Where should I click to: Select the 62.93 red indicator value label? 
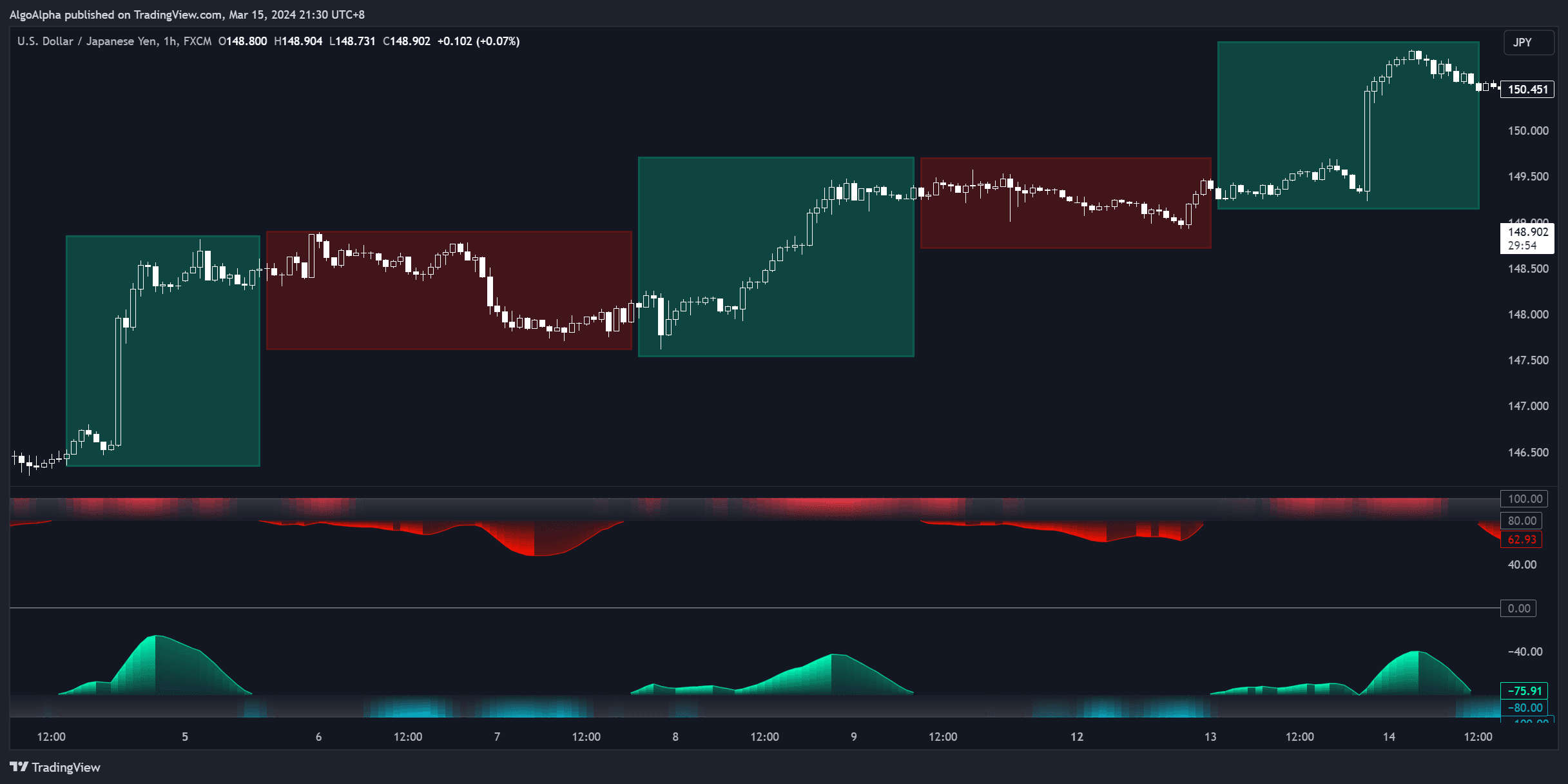click(1524, 540)
